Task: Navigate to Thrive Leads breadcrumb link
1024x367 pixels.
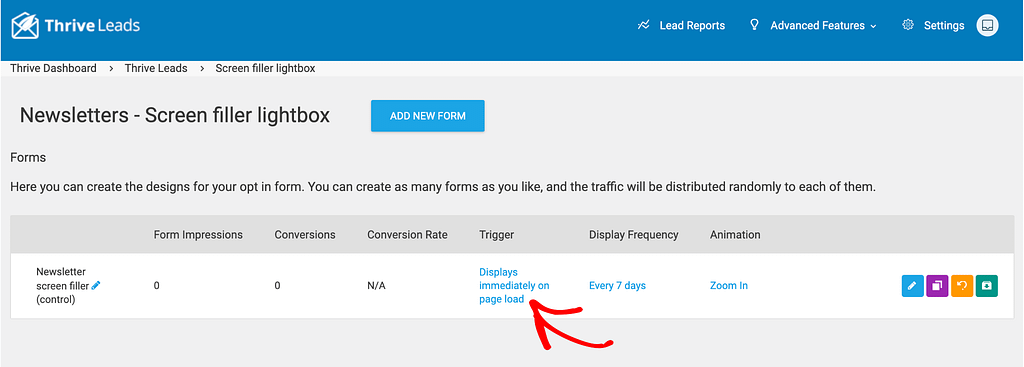Action: pyautogui.click(x=156, y=68)
